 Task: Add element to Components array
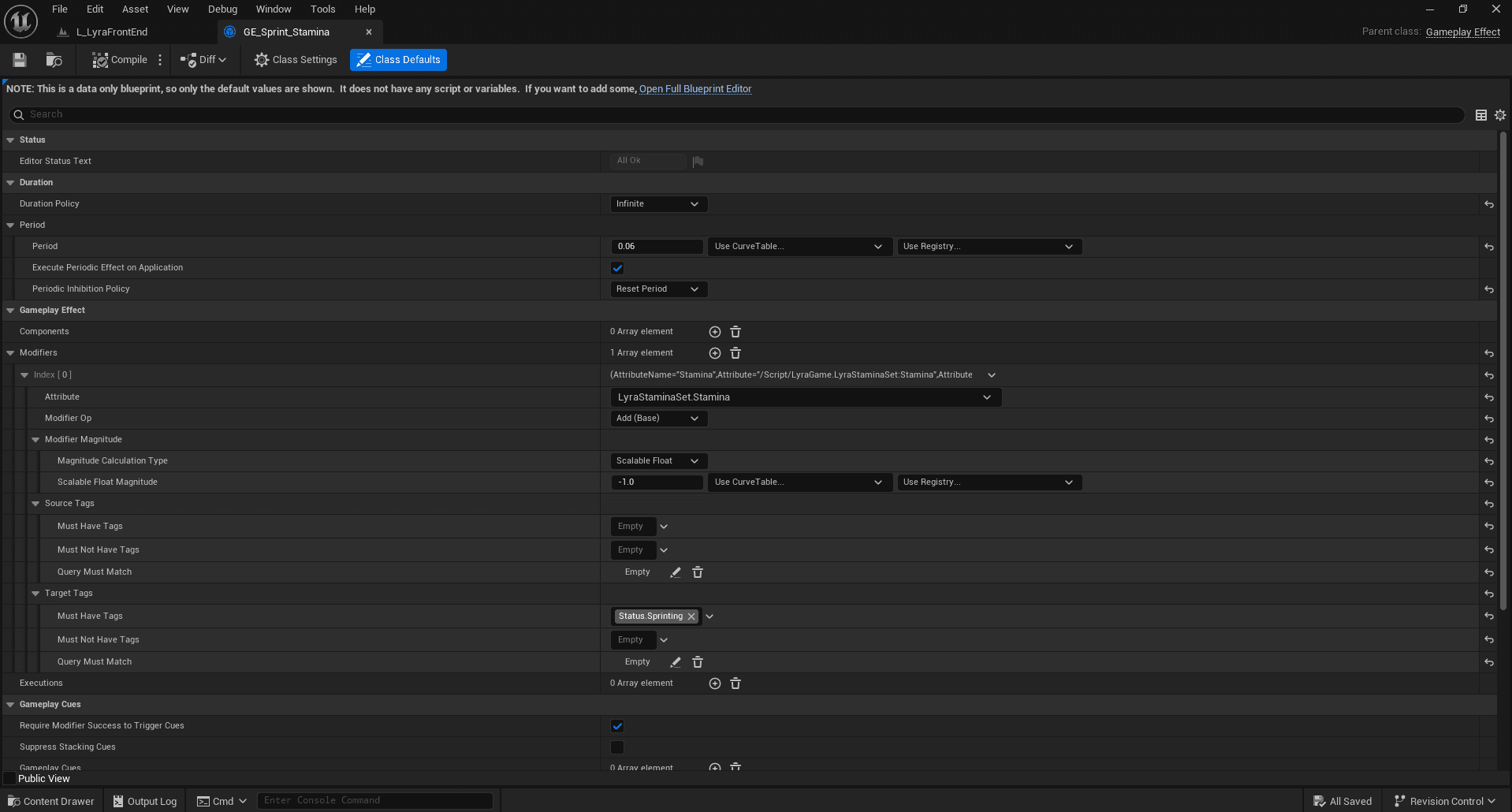pos(715,332)
